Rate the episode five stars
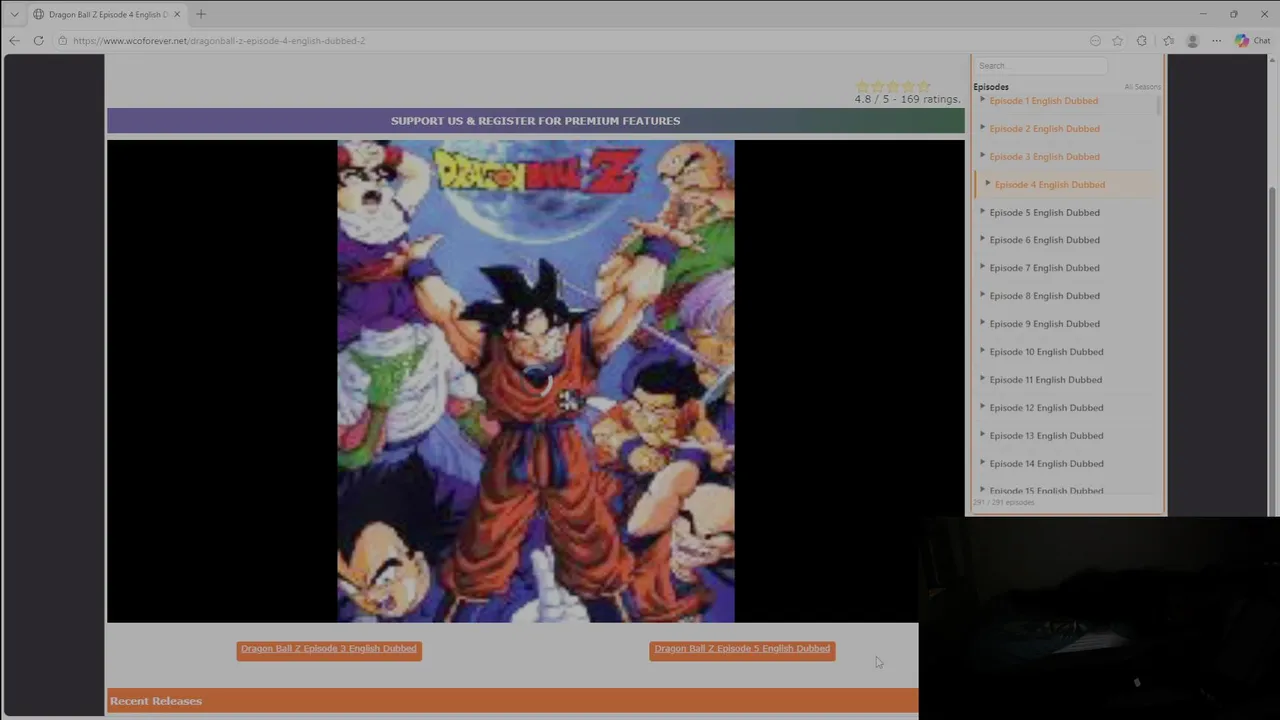This screenshot has height=720, width=1280. pos(923,87)
